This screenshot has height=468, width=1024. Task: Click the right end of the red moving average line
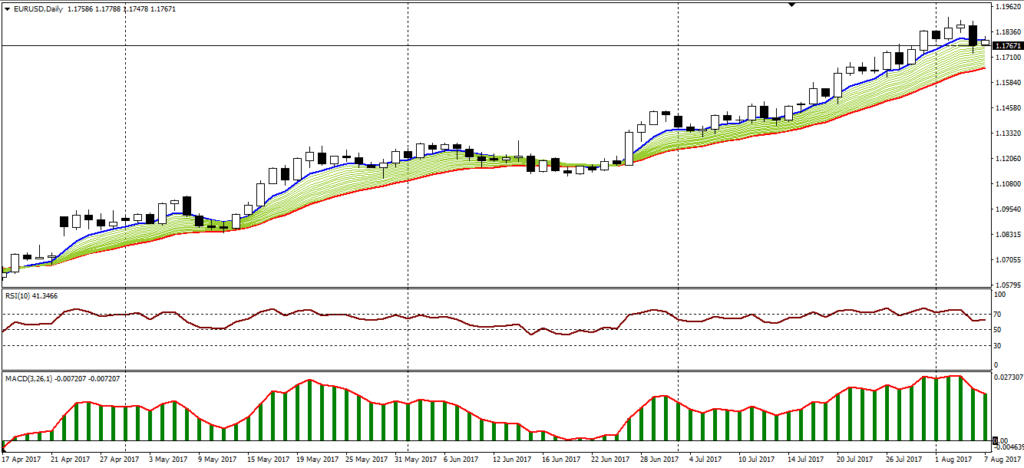[x=985, y=69]
